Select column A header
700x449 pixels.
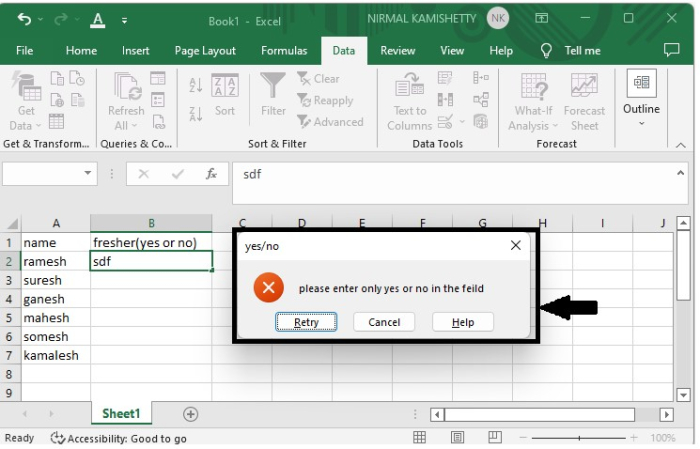(56, 223)
